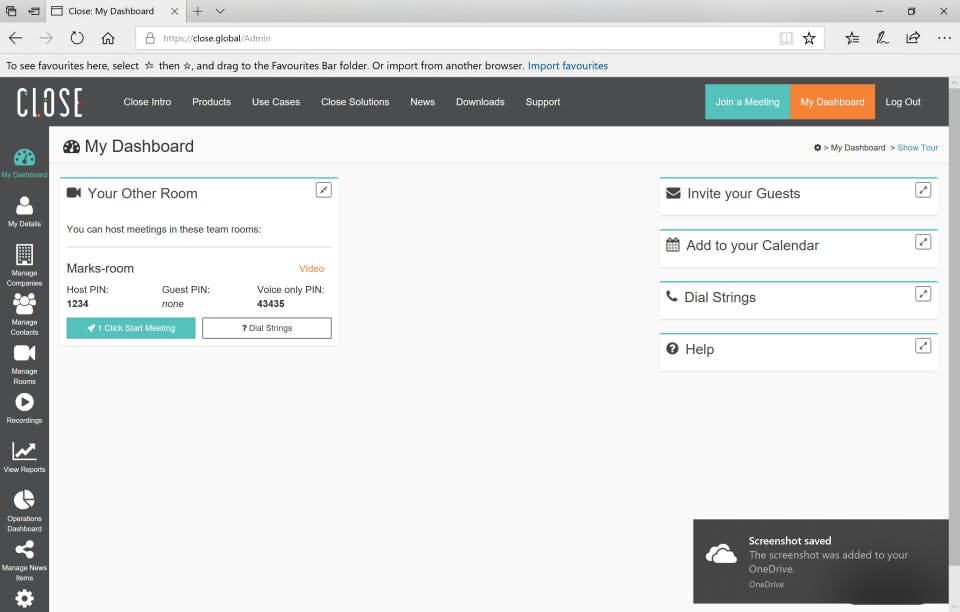The image size is (960, 612).
Task: Click Import favourites link
Action: 568,65
